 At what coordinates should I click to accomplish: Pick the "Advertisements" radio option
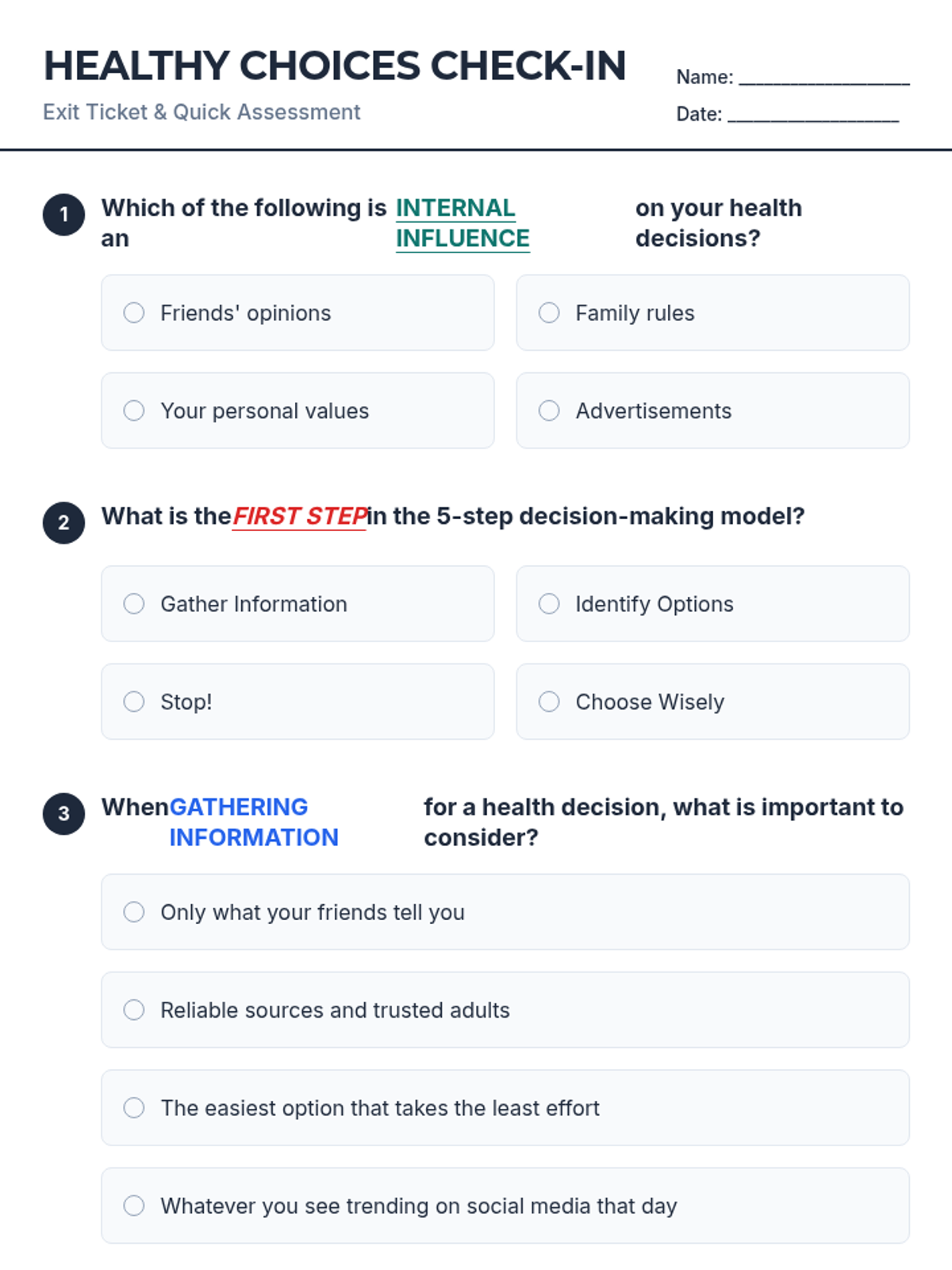tap(549, 410)
